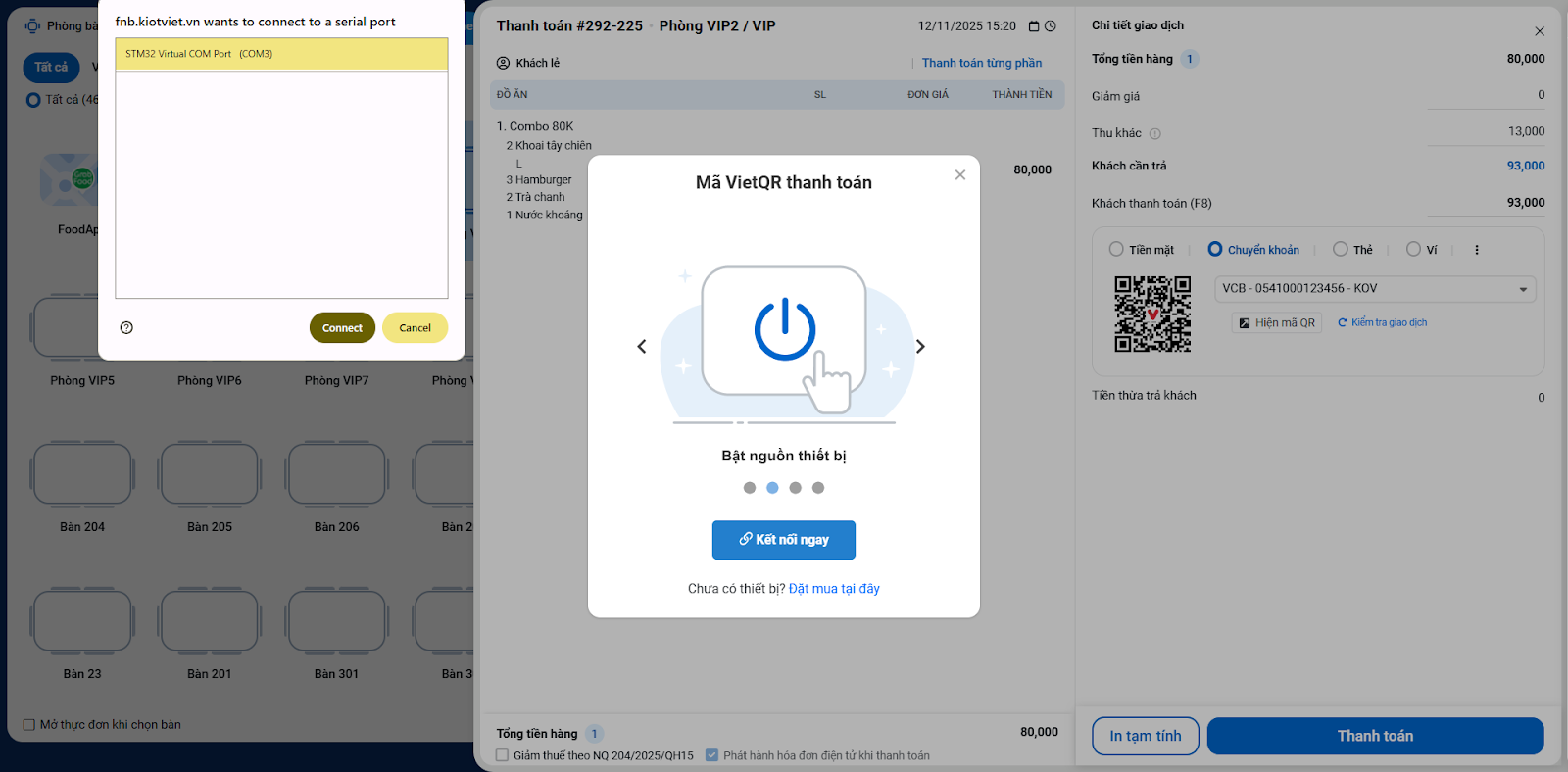Open Đặt mua tại đây link
This screenshot has width=1568, height=772.
tap(834, 589)
